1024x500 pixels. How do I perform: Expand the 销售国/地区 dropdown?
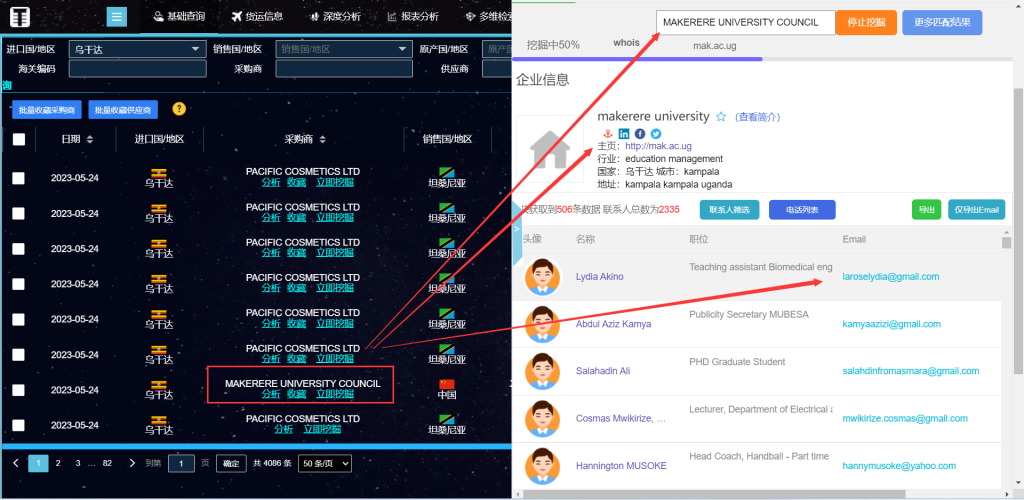tap(343, 48)
